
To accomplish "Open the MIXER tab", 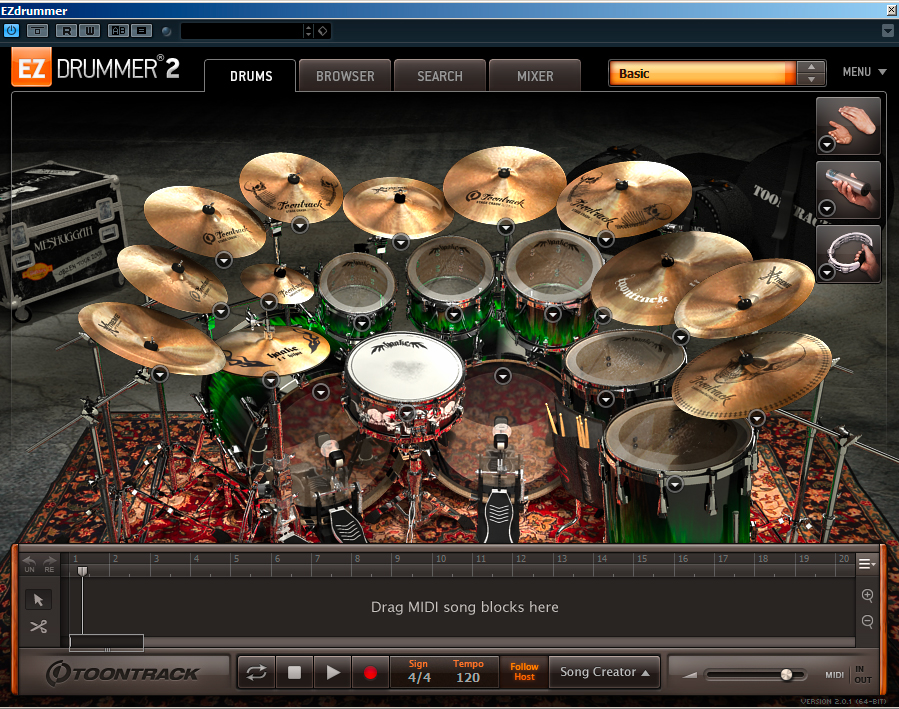I will (x=535, y=76).
